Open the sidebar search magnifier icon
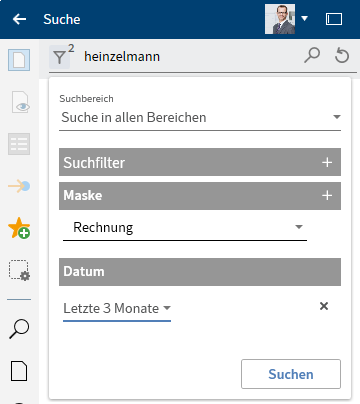Image resolution: width=360 pixels, height=404 pixels. pos(19,329)
